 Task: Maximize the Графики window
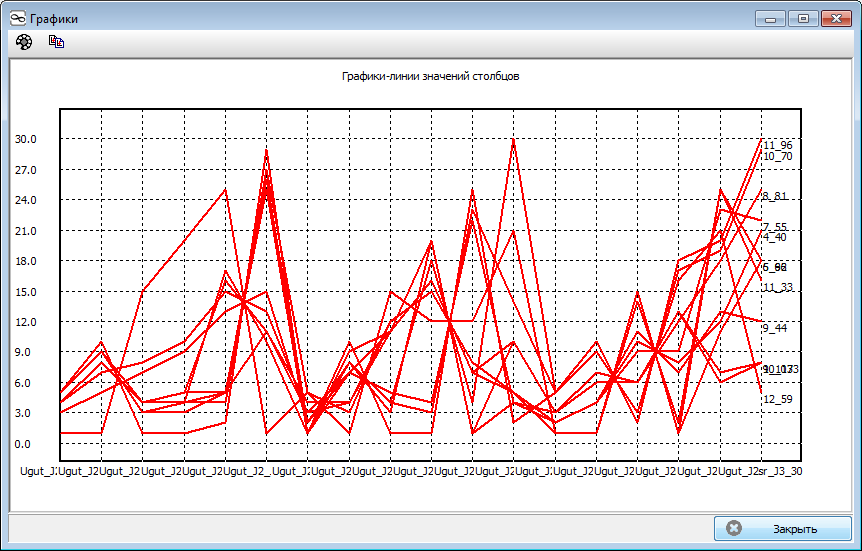click(x=803, y=19)
